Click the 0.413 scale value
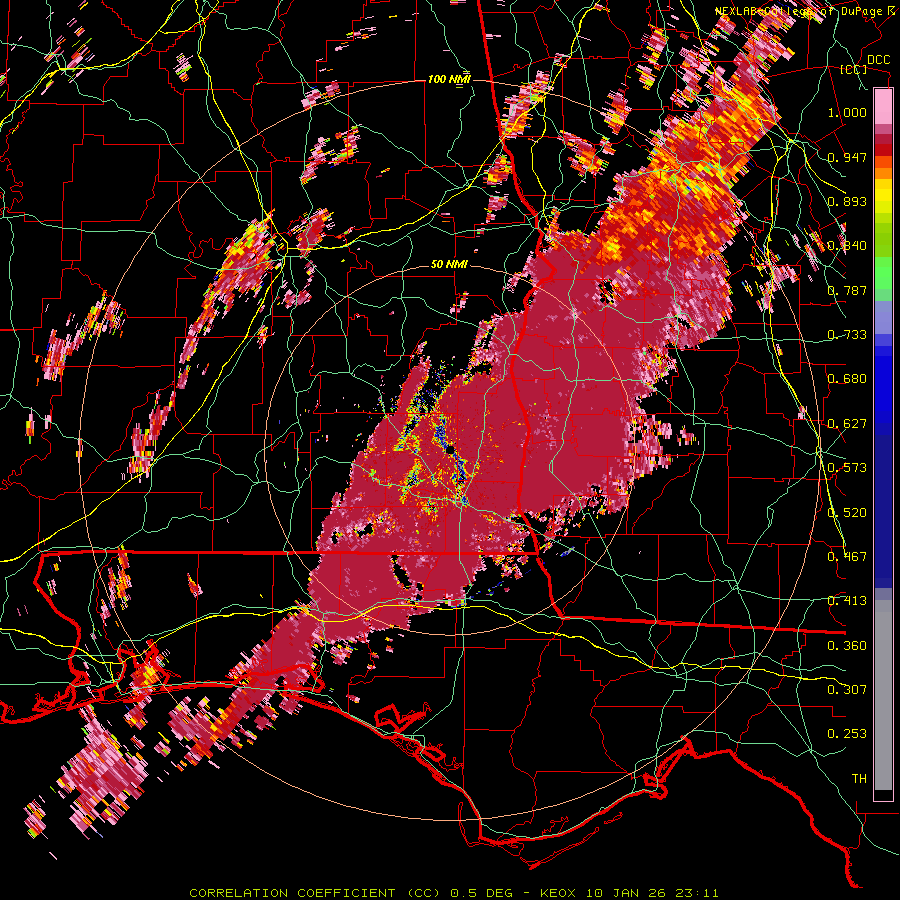Screen dimensions: 900x900 (x=847, y=601)
